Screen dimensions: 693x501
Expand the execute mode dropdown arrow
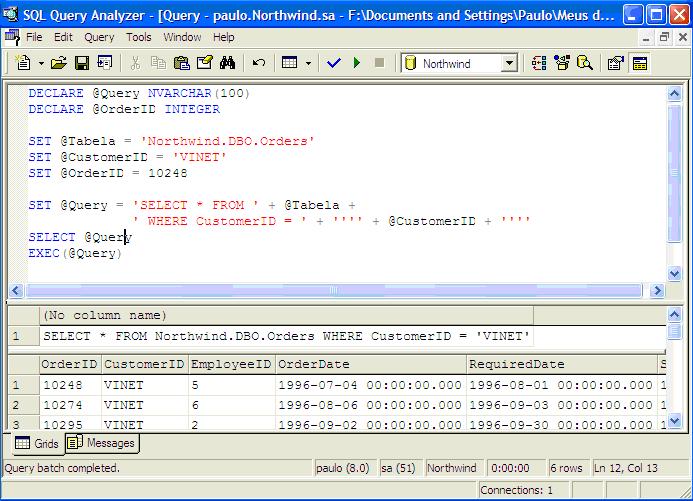(x=308, y=63)
